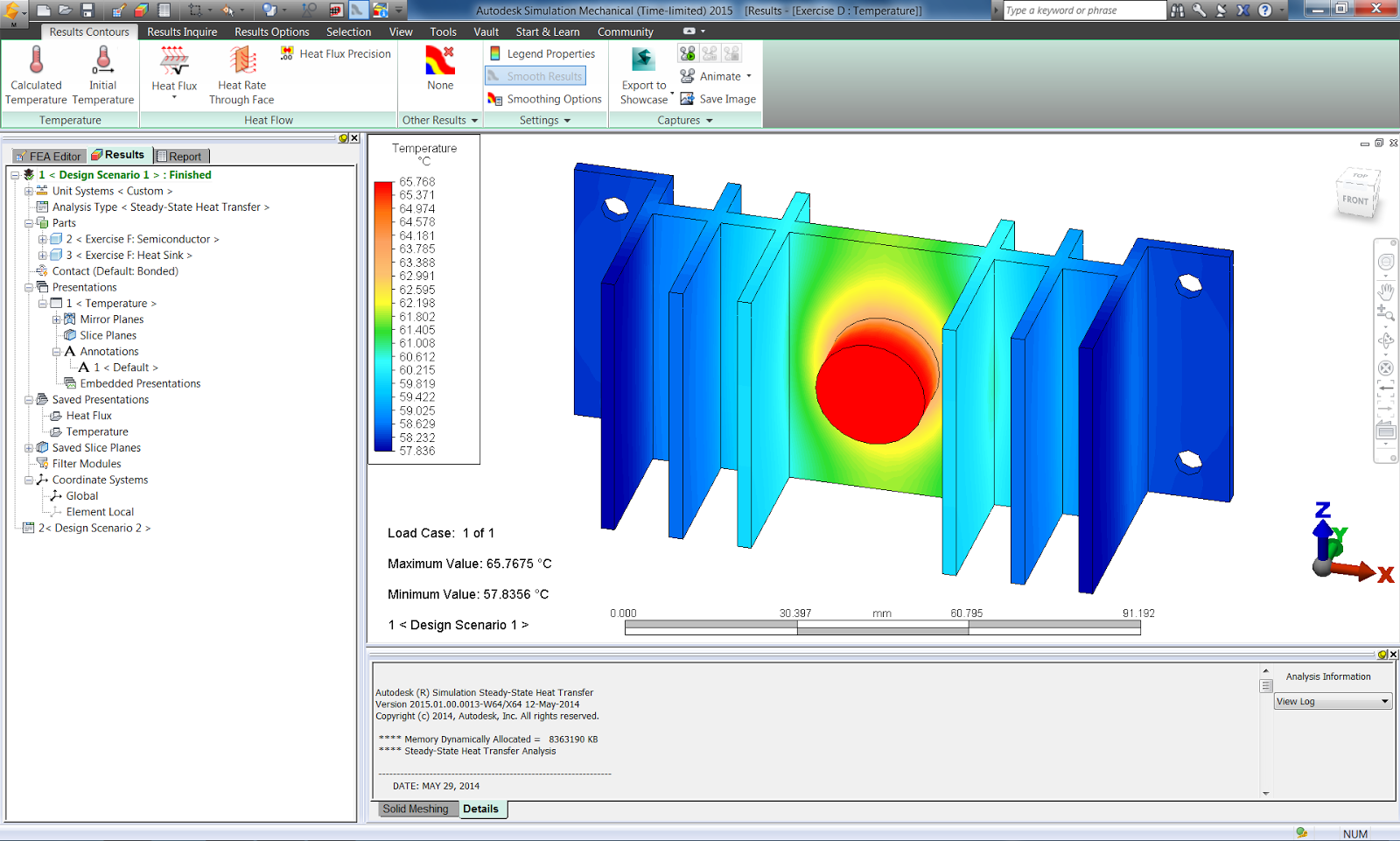Select the Orbit tool in navigation bar
Screen dimensions: 1400x841
[x=1386, y=340]
